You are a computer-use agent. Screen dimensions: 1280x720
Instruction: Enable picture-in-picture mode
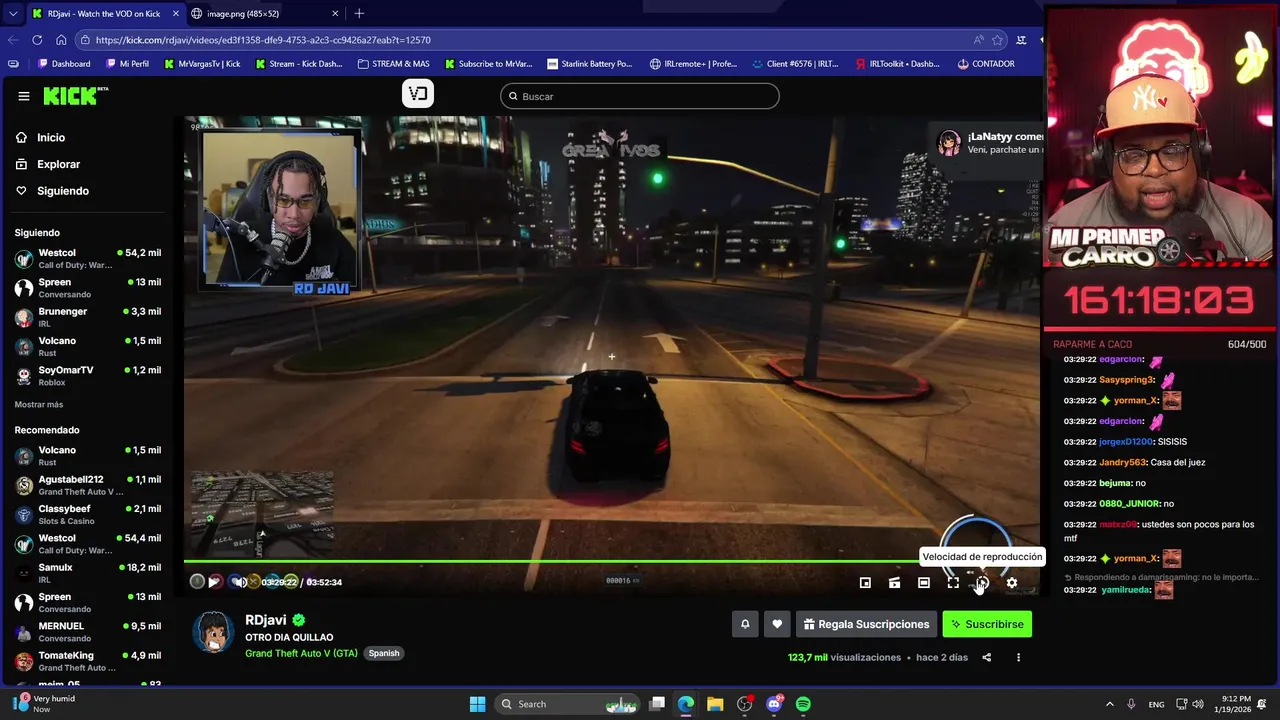[865, 583]
